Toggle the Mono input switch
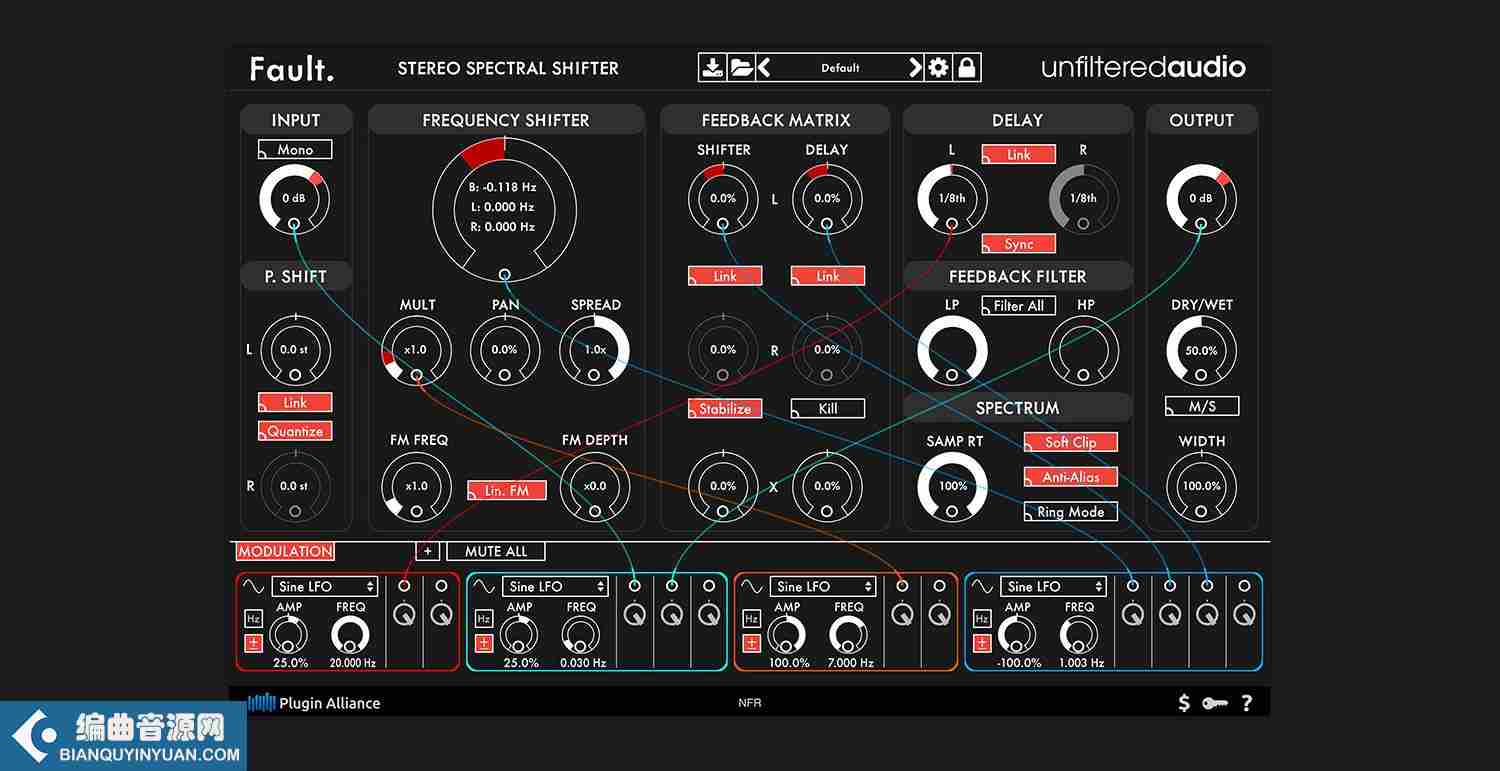 pos(295,150)
